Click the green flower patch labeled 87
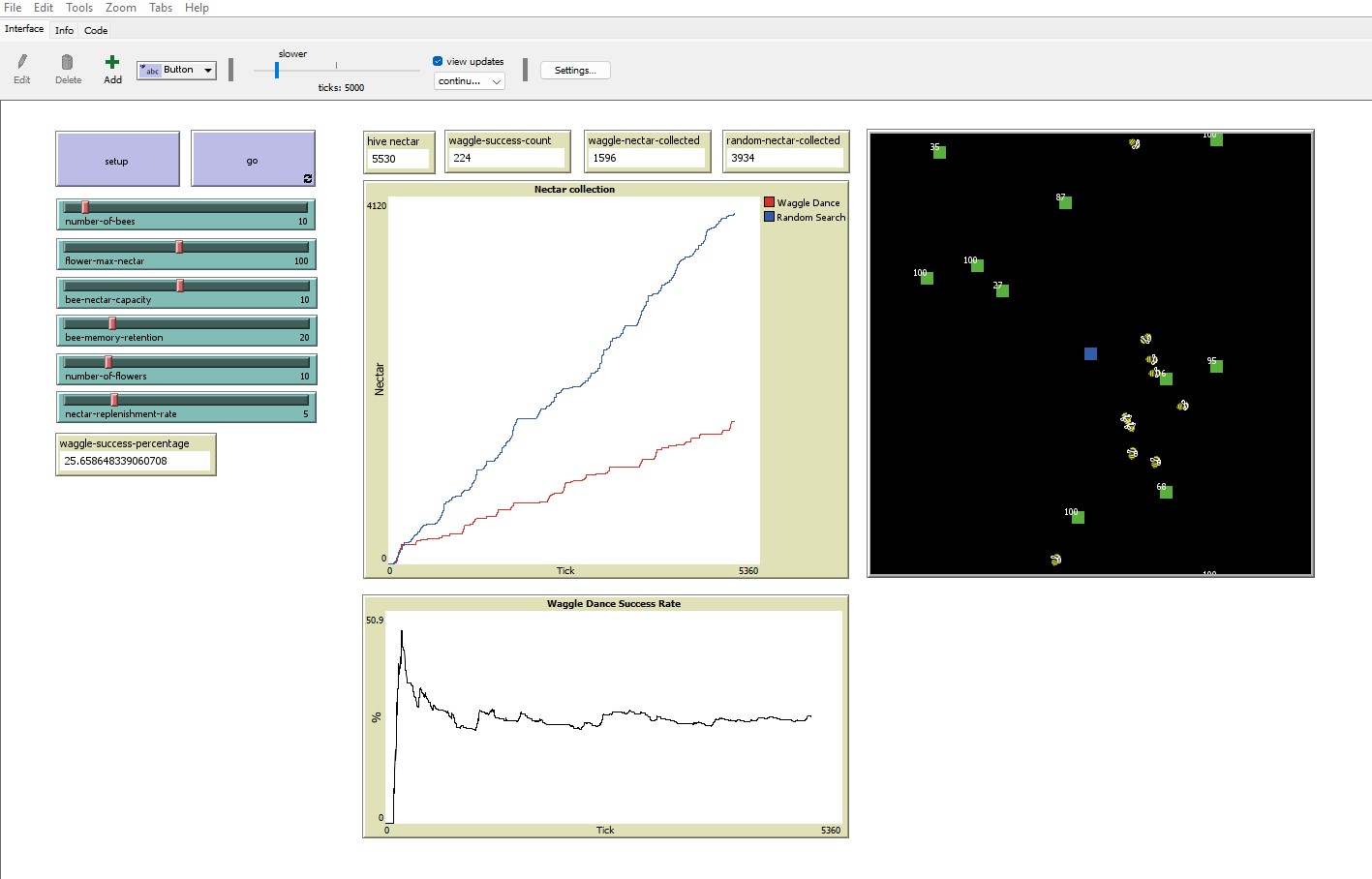Screen dimensions: 1372x879 click(1065, 203)
